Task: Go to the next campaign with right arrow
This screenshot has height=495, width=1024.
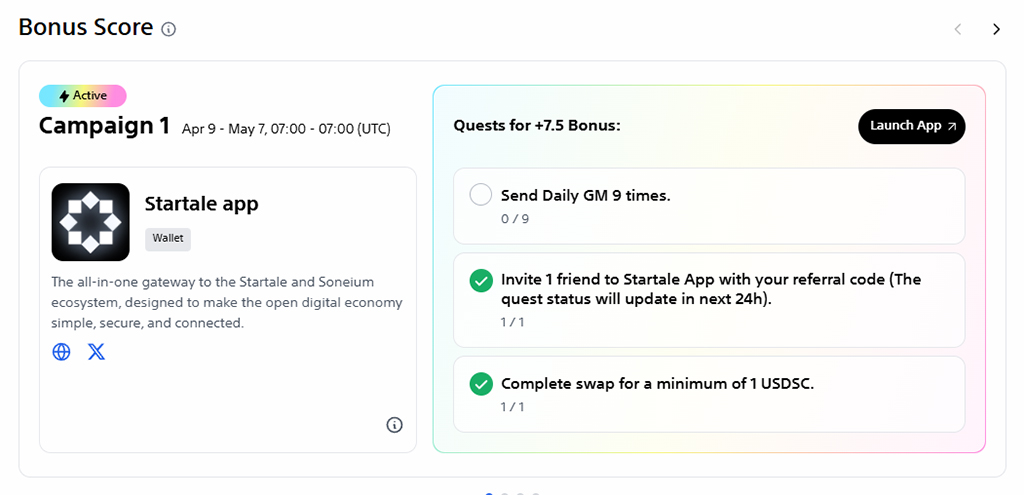Action: coord(996,29)
